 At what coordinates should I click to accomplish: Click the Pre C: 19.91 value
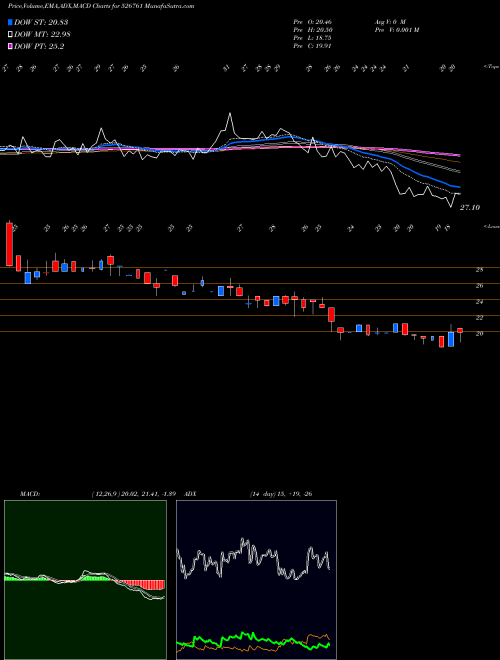click(x=313, y=46)
